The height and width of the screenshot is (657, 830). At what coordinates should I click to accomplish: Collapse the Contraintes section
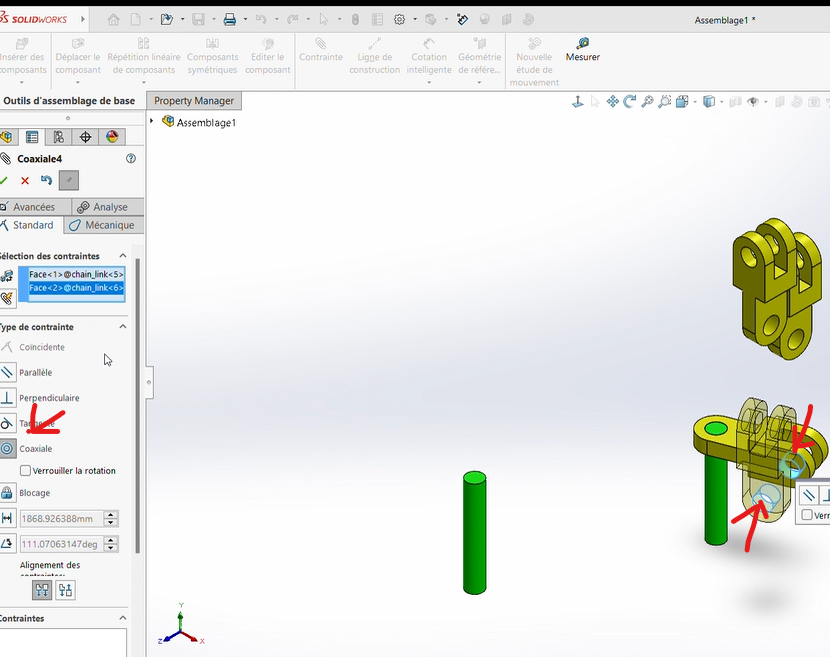point(123,618)
